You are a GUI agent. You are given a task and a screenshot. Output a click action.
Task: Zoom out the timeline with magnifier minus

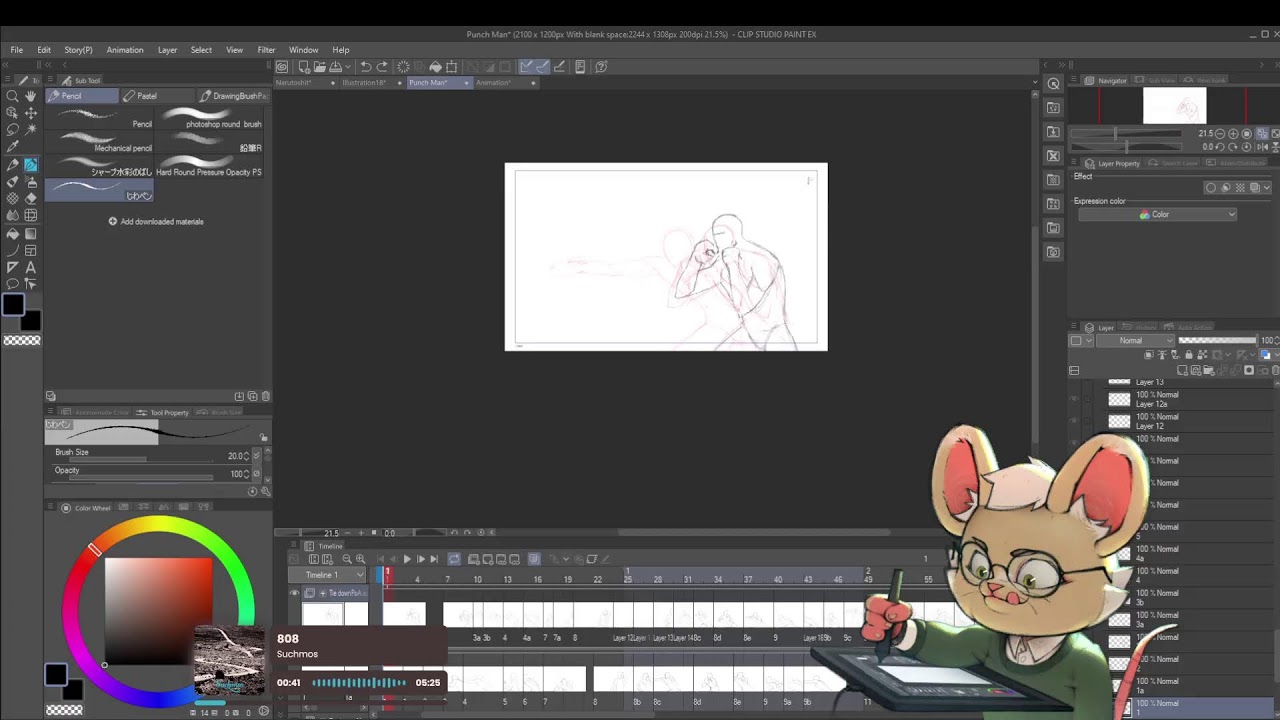347,559
